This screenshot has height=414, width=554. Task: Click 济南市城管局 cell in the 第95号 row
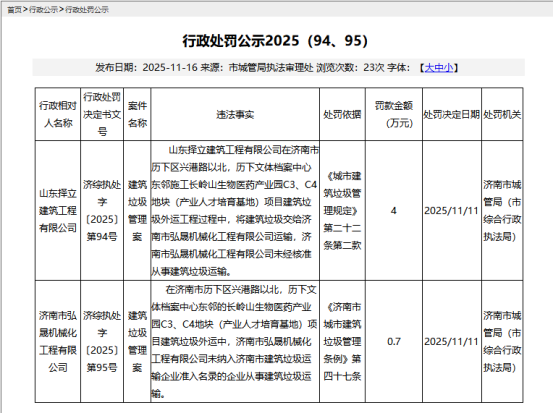click(502, 342)
